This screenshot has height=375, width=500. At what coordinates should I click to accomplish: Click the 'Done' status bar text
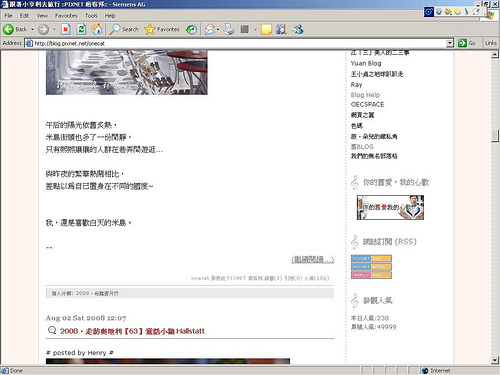[16, 371]
